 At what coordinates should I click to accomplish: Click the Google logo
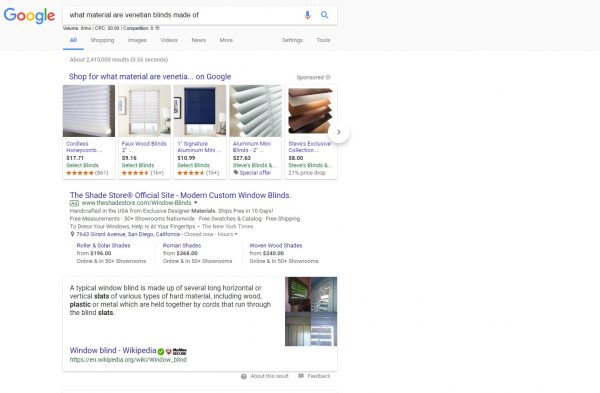click(x=29, y=16)
